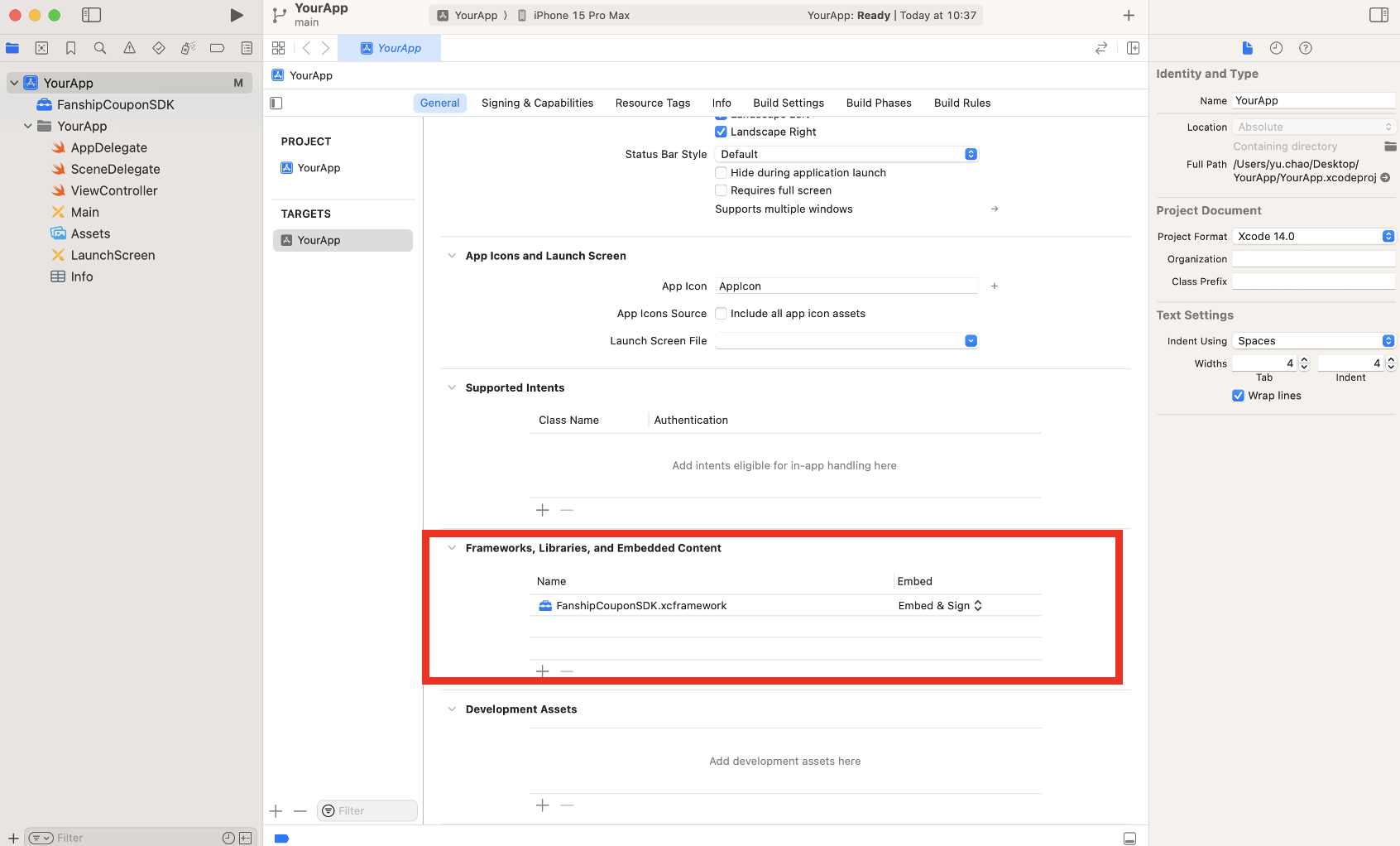Screen dimensions: 1400x846
Task: Show the Bookmark navigator
Action: (x=71, y=48)
